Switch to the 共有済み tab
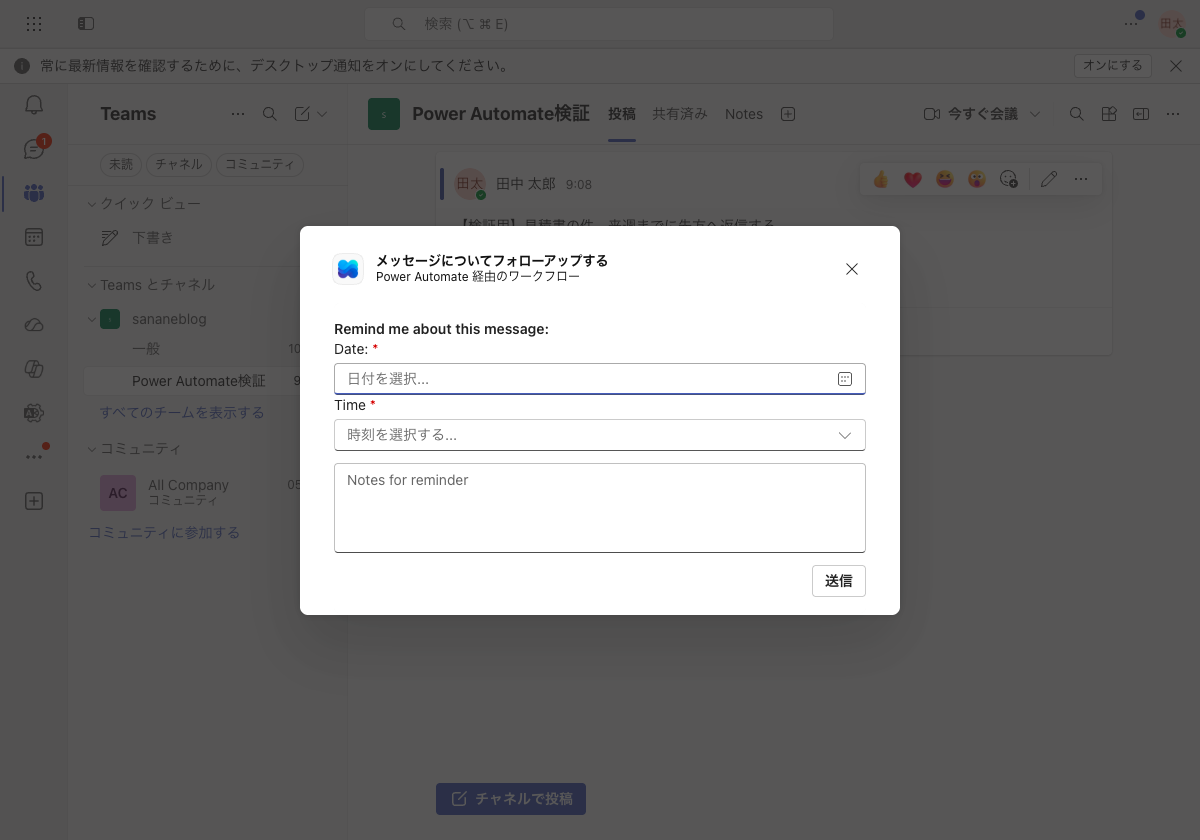 click(x=680, y=114)
